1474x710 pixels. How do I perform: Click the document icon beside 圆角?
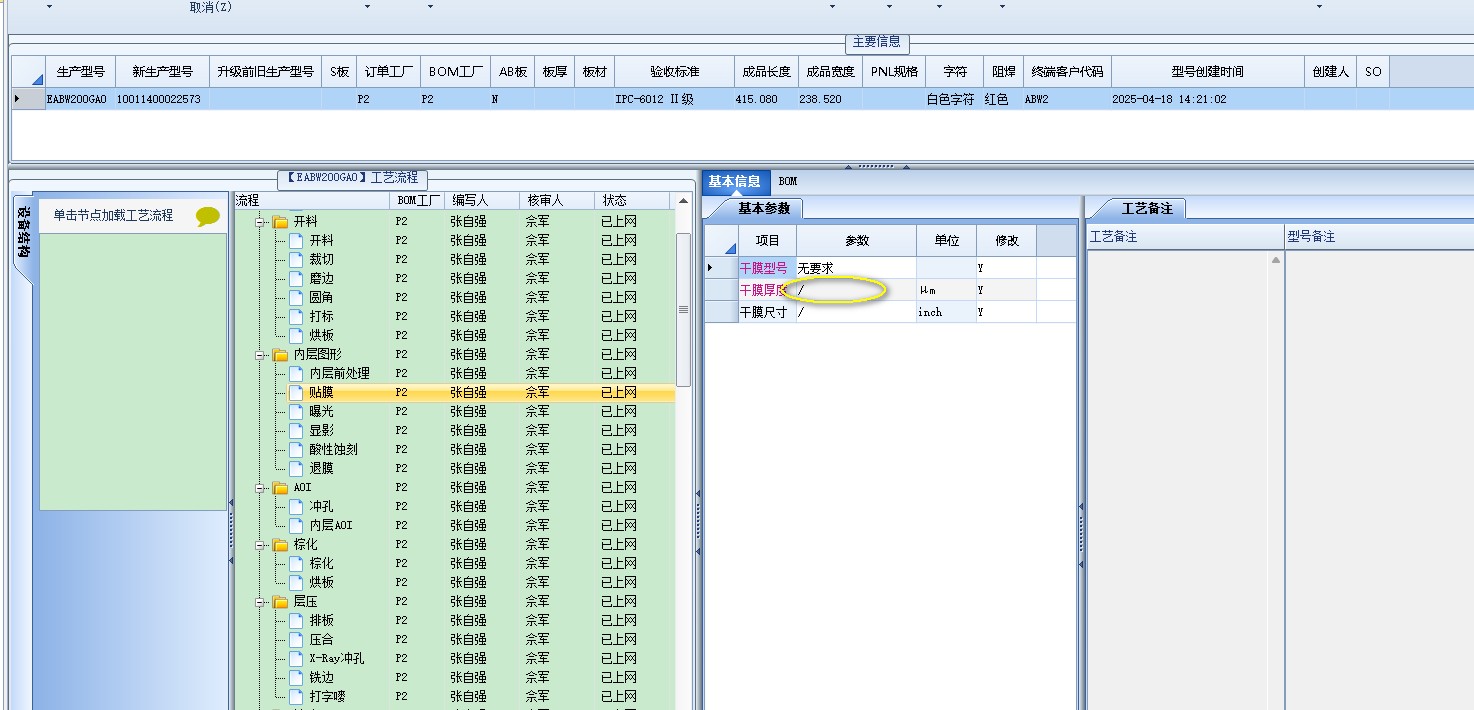point(296,297)
